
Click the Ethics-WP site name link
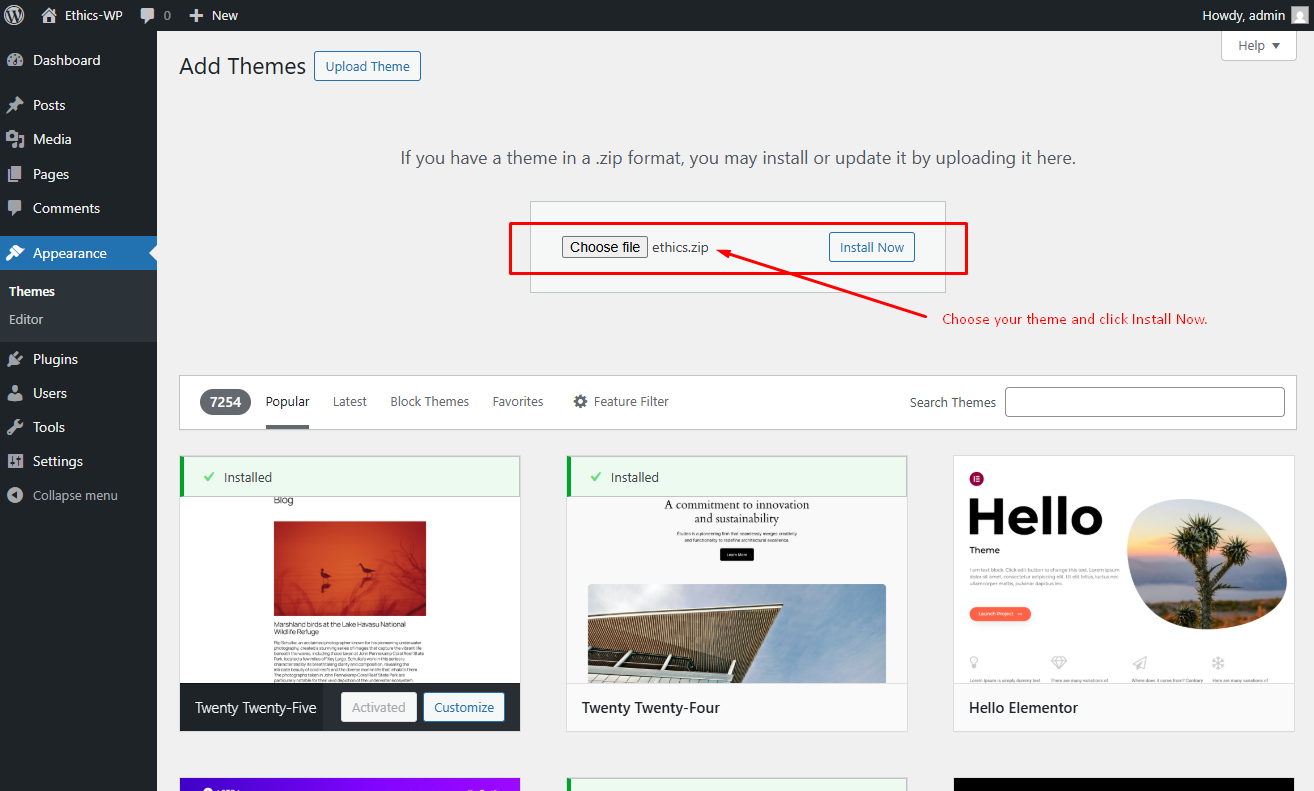pos(94,16)
